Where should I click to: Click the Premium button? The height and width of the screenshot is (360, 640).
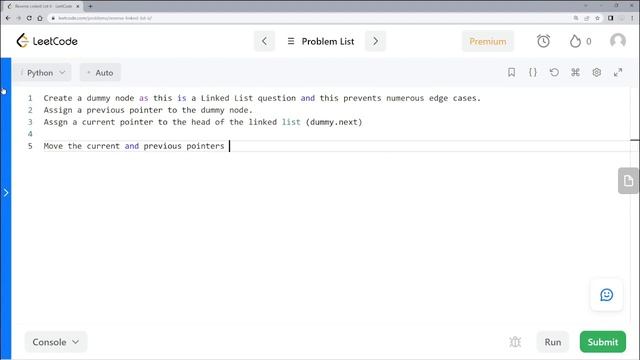click(x=488, y=41)
